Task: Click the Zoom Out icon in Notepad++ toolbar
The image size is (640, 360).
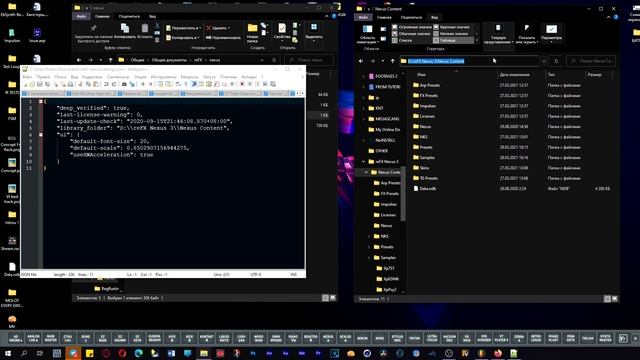Action: pos(151,84)
